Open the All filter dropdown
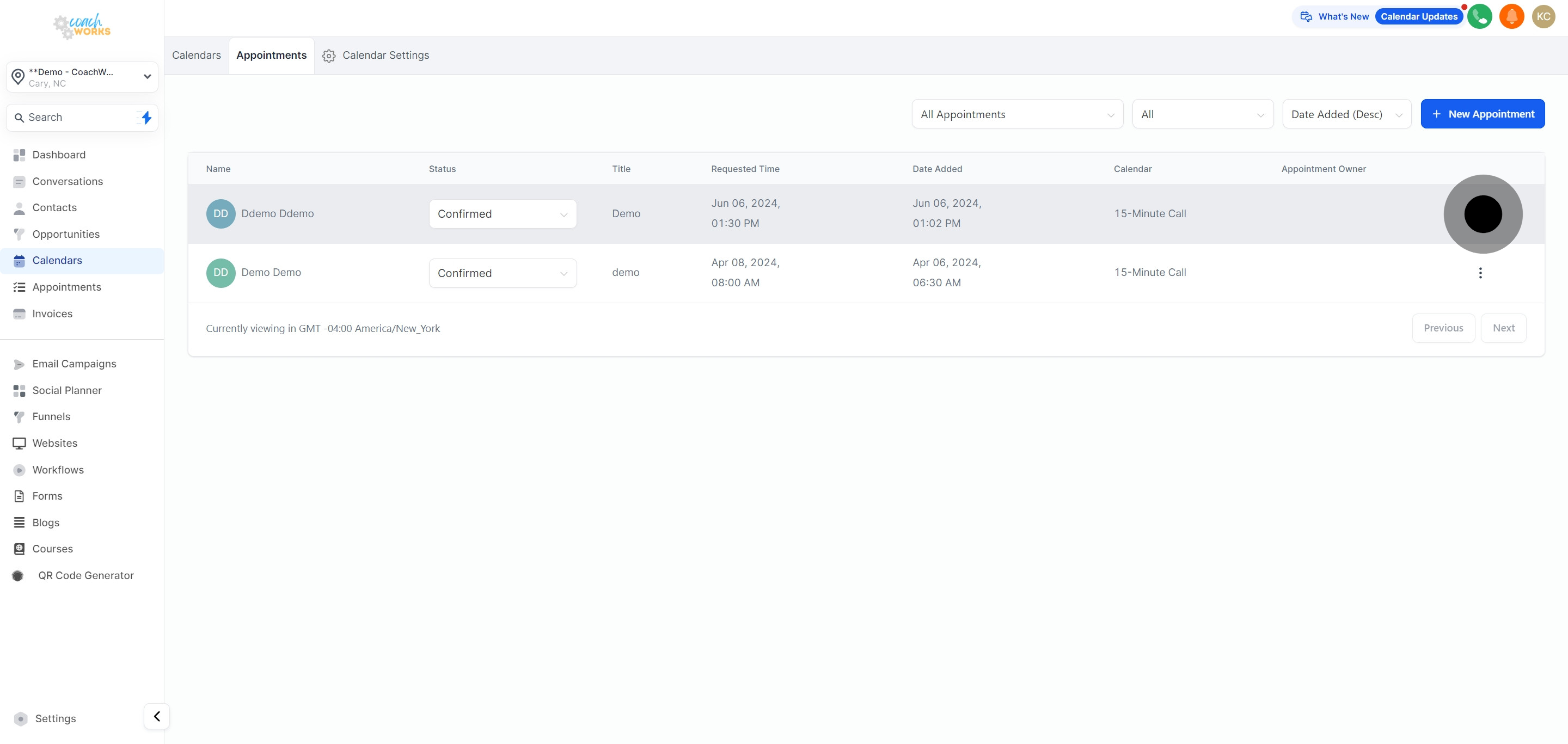The height and width of the screenshot is (744, 1568). click(1202, 114)
